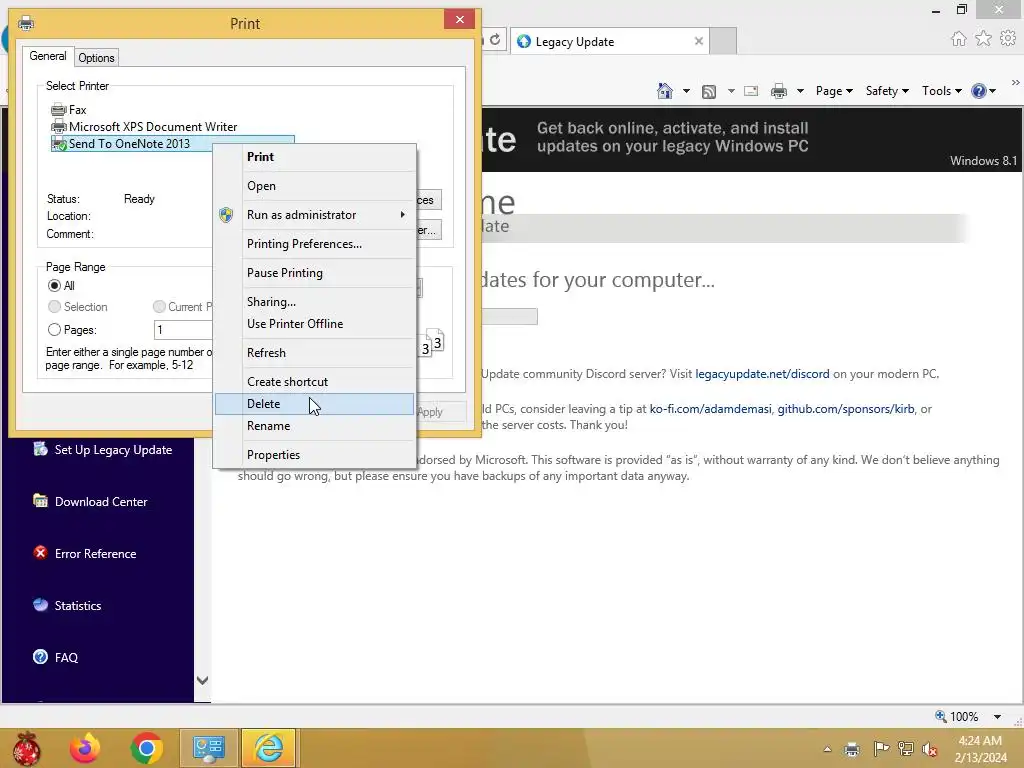The width and height of the screenshot is (1024, 768).
Task: Open the legacyupdate.net/discord link
Action: tap(762, 374)
